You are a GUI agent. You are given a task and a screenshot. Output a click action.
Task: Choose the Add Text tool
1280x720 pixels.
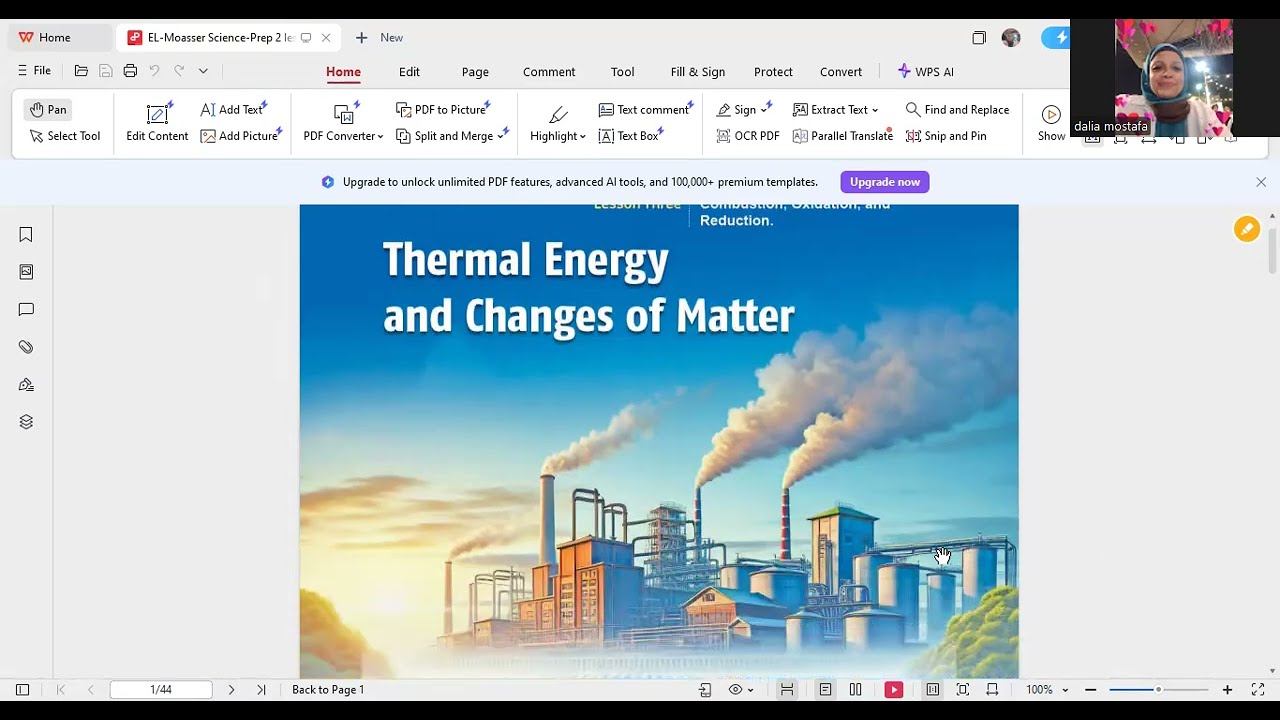click(234, 110)
